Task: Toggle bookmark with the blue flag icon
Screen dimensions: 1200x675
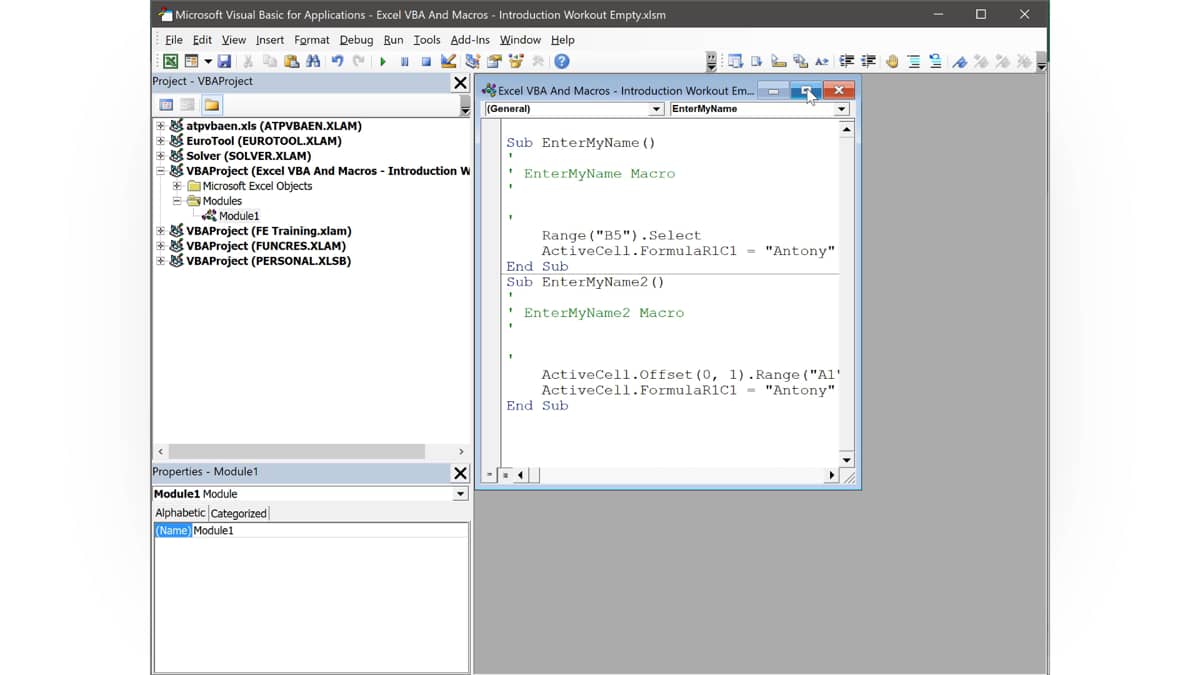Action: pos(959,61)
